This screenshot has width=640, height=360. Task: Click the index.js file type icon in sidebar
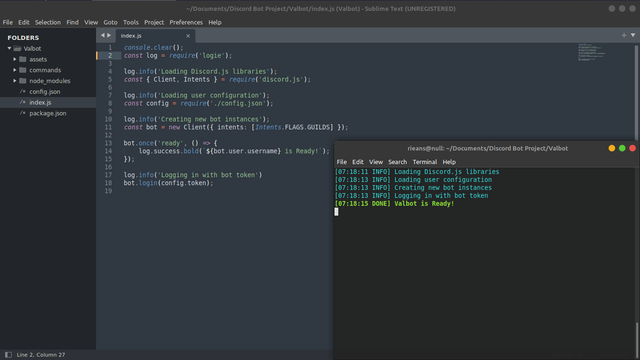pyautogui.click(x=23, y=102)
